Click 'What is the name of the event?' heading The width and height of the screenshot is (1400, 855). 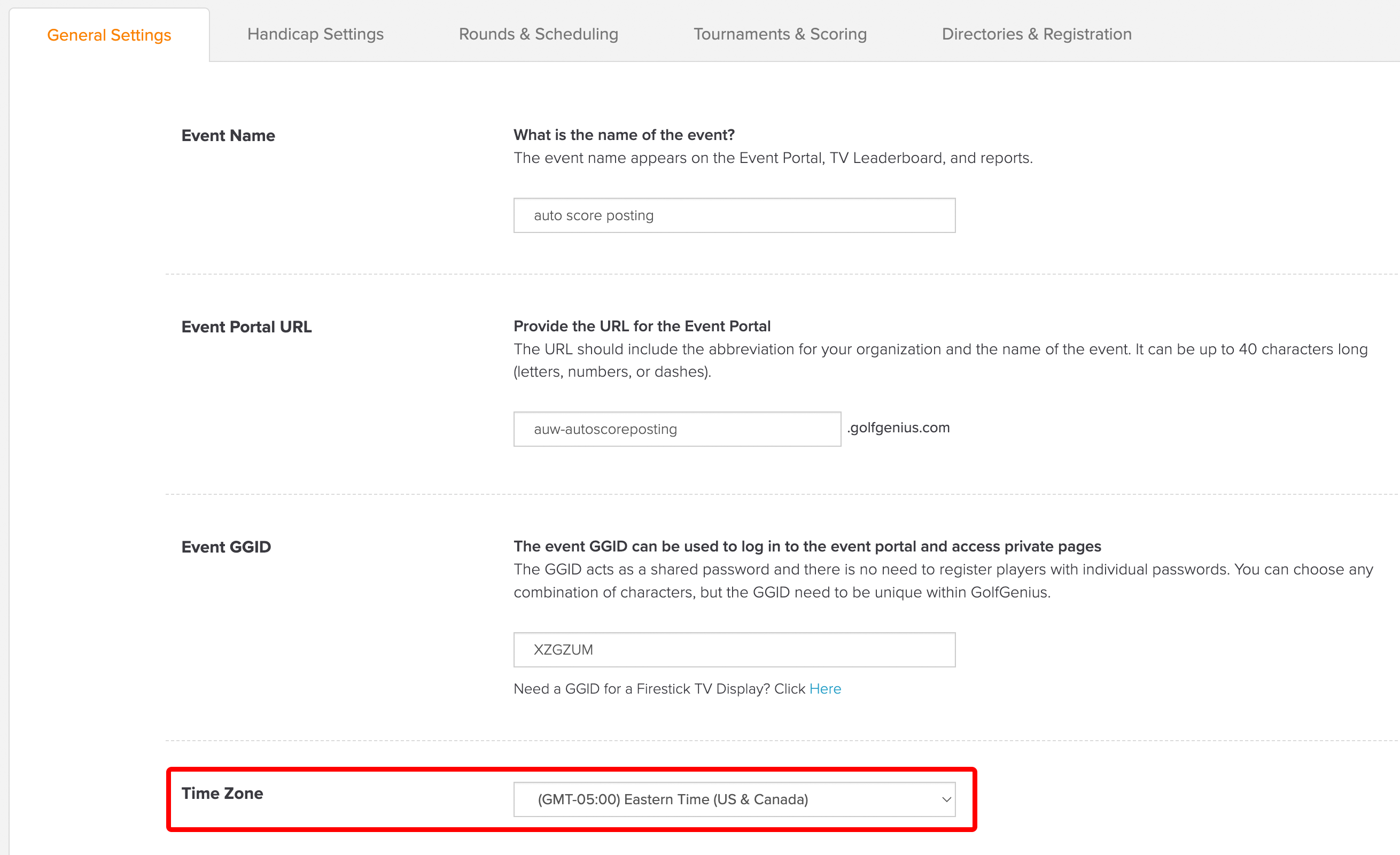(x=624, y=135)
